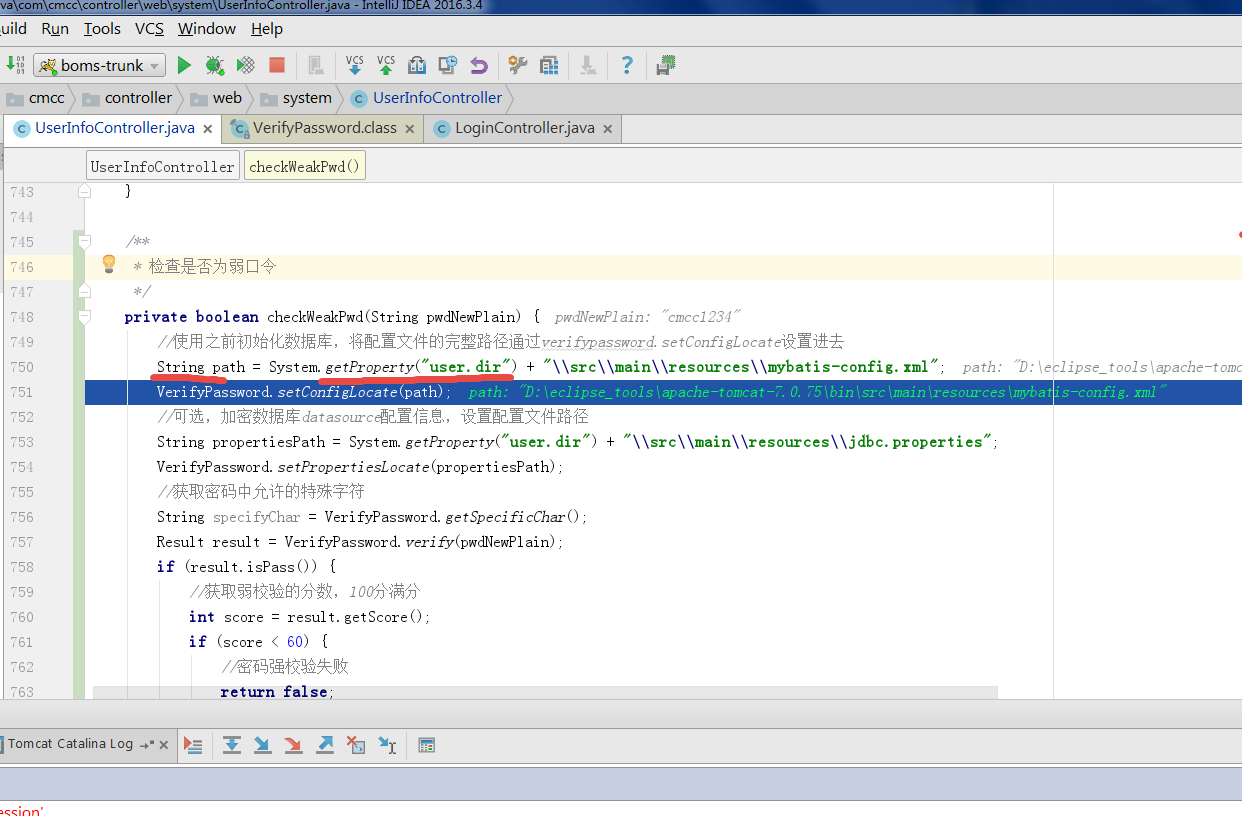The height and width of the screenshot is (816, 1242).
Task: Collapse the Javadoc fold at line 745
Action: (x=85, y=242)
